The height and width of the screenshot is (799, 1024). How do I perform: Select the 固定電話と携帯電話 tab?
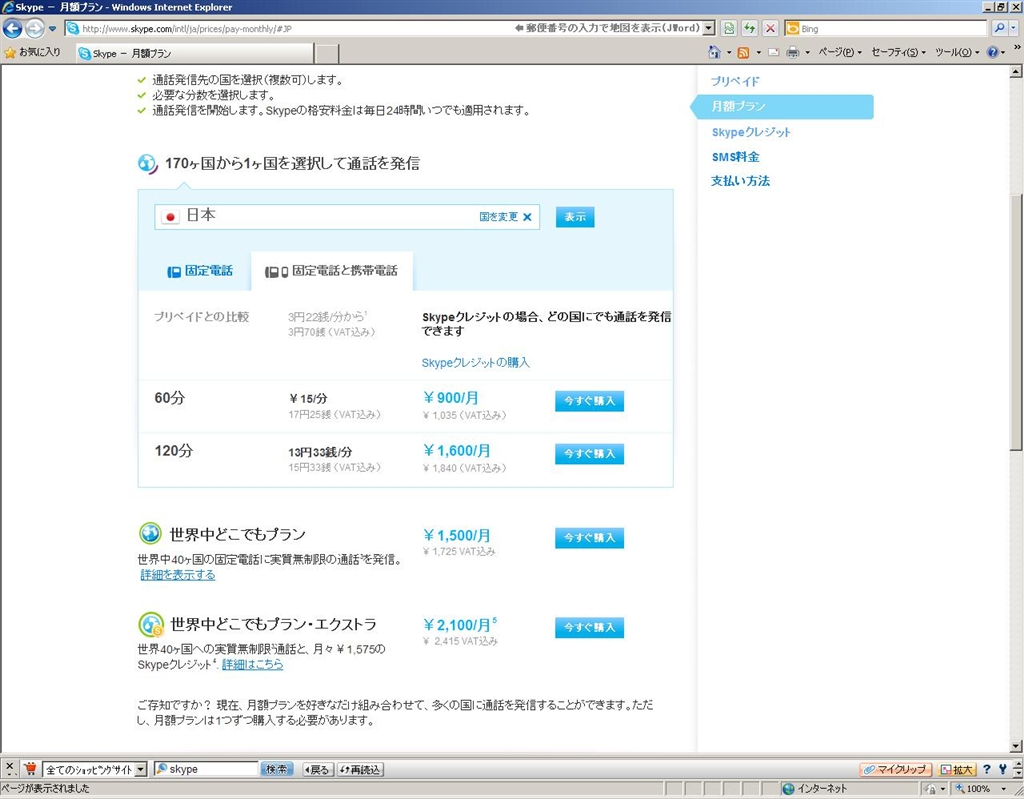point(332,271)
